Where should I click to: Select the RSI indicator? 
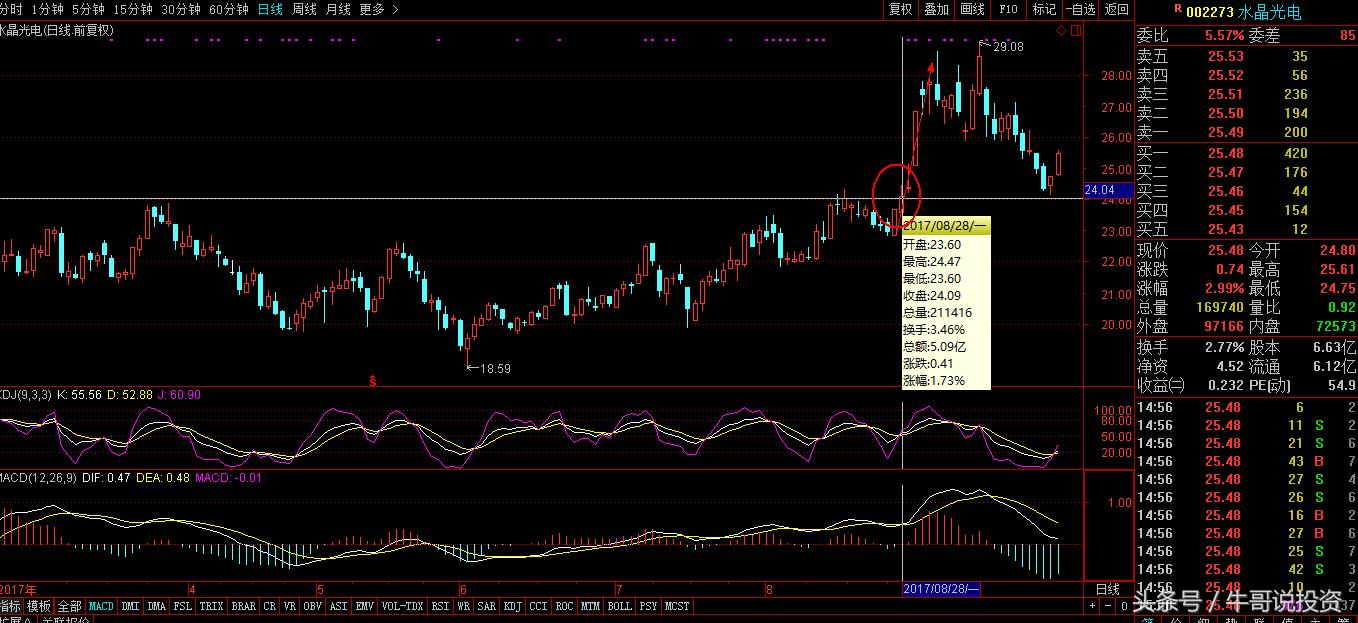click(440, 606)
